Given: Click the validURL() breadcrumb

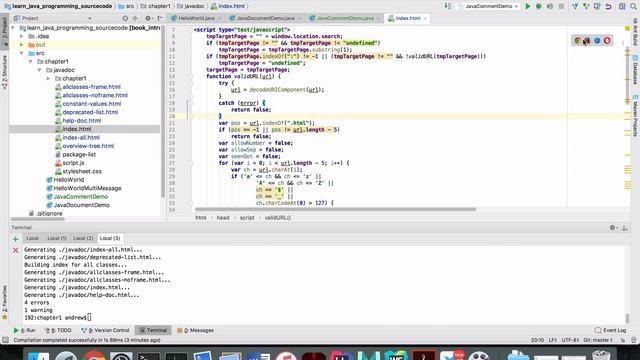Looking at the screenshot, I should click(x=278, y=218).
